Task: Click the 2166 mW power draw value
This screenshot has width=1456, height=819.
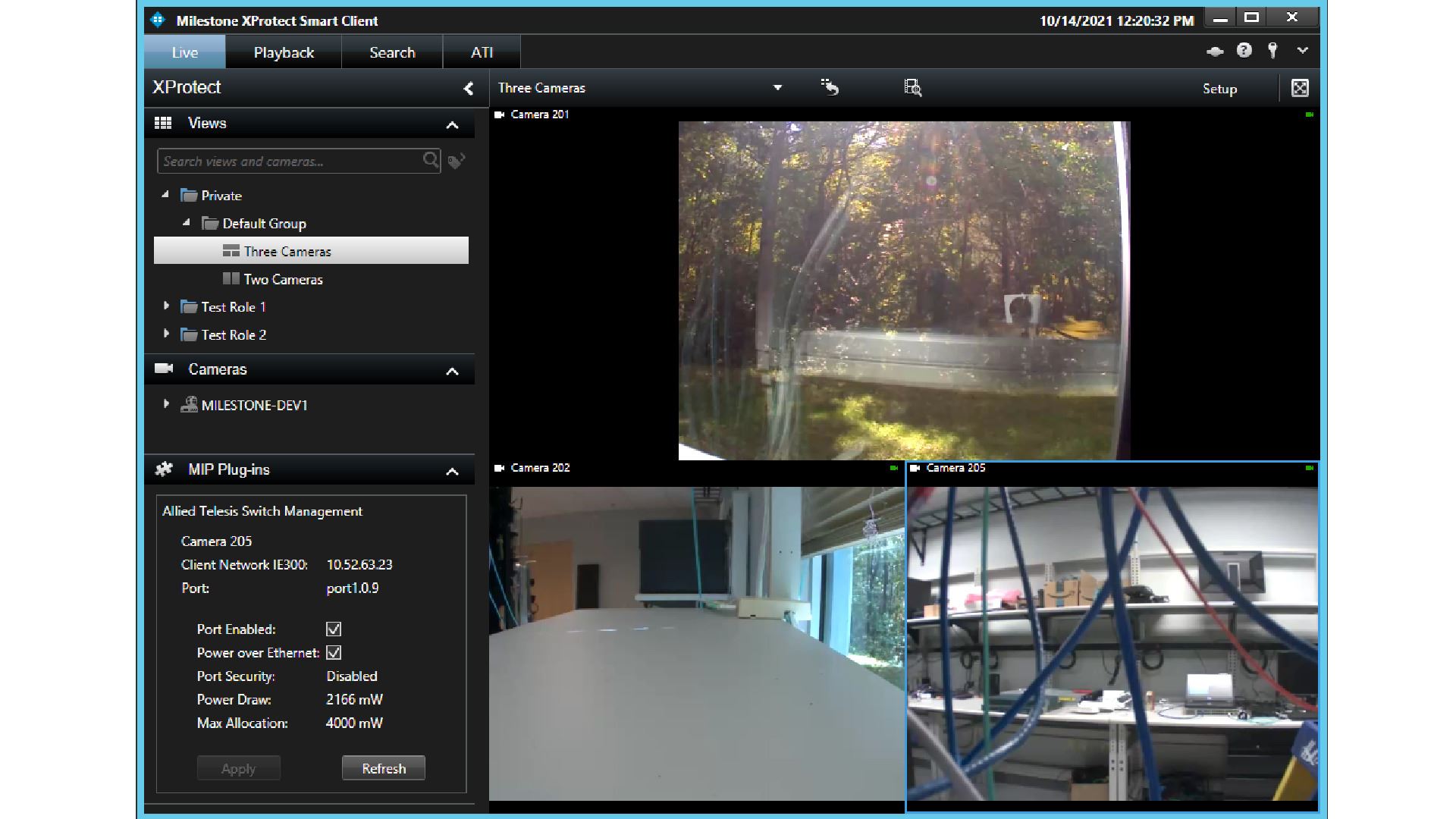Action: [354, 699]
